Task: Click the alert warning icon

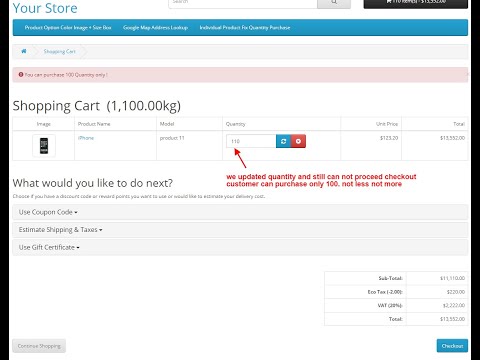Action: tap(21, 75)
